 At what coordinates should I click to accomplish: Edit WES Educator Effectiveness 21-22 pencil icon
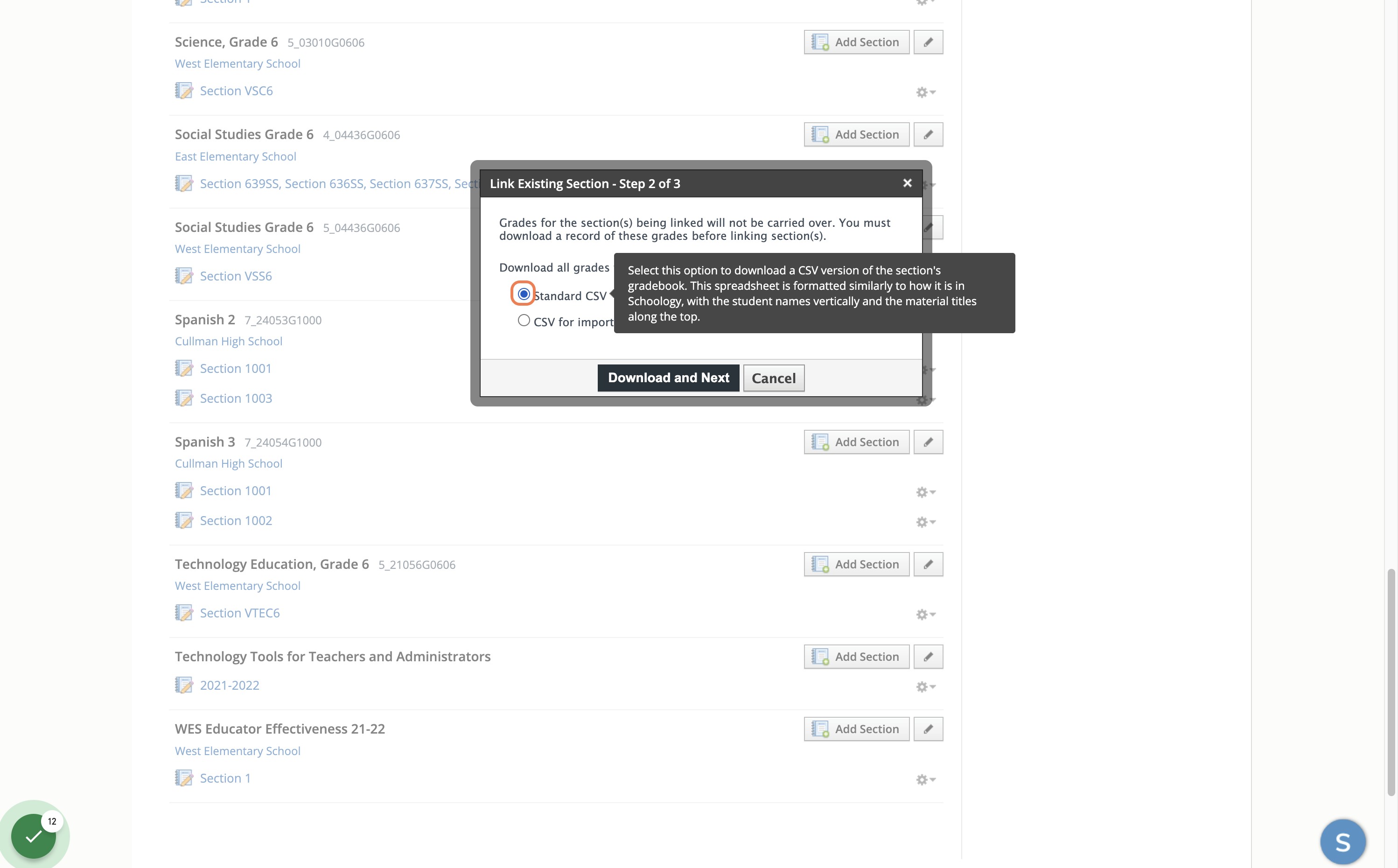928,729
